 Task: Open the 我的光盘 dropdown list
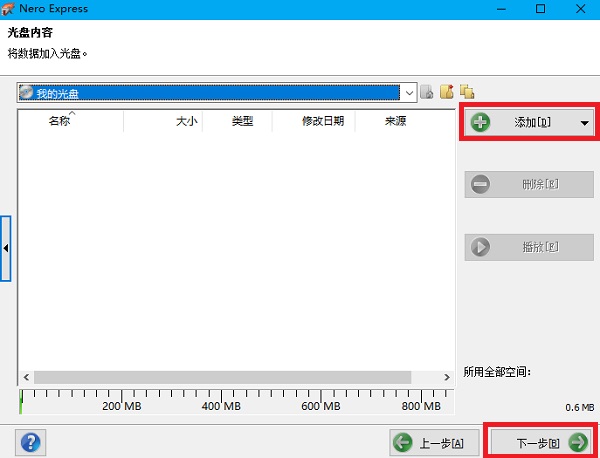(408, 93)
